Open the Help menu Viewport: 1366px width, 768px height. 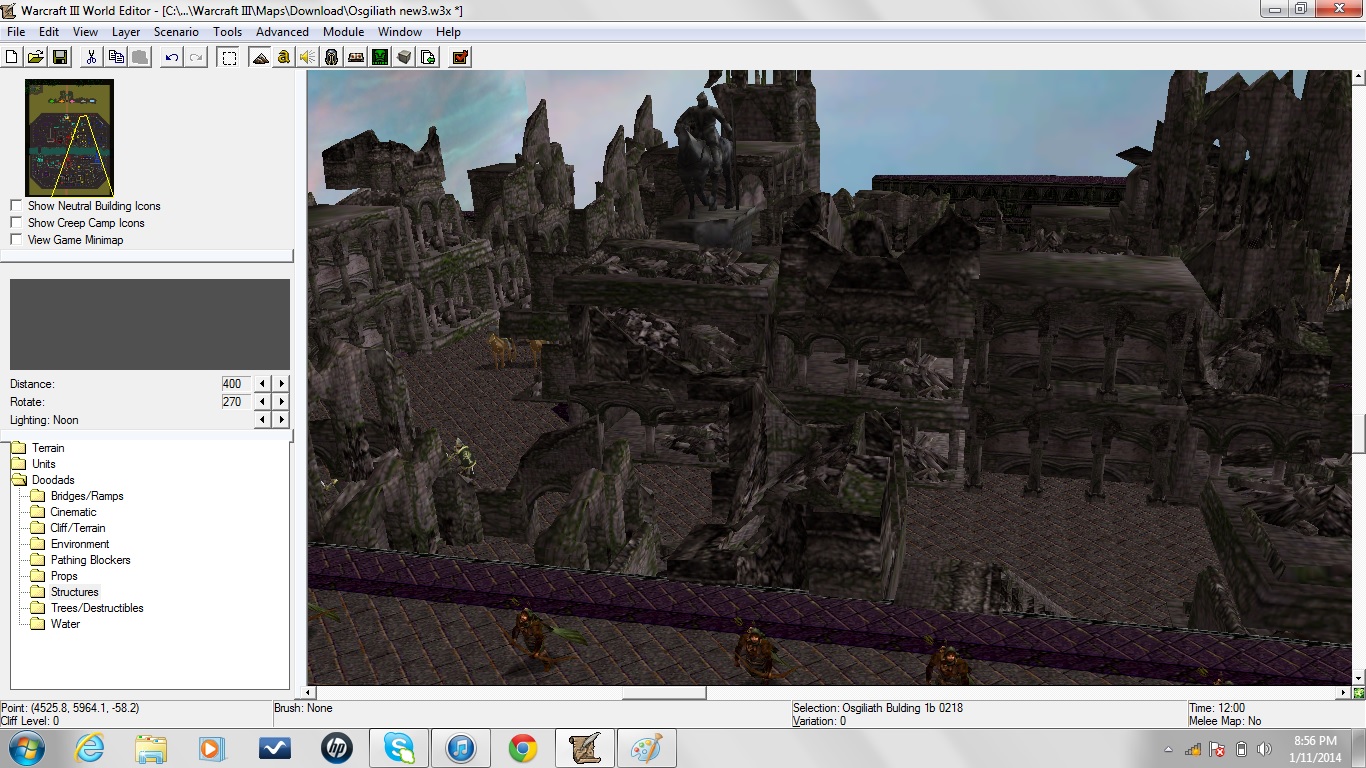click(x=448, y=32)
